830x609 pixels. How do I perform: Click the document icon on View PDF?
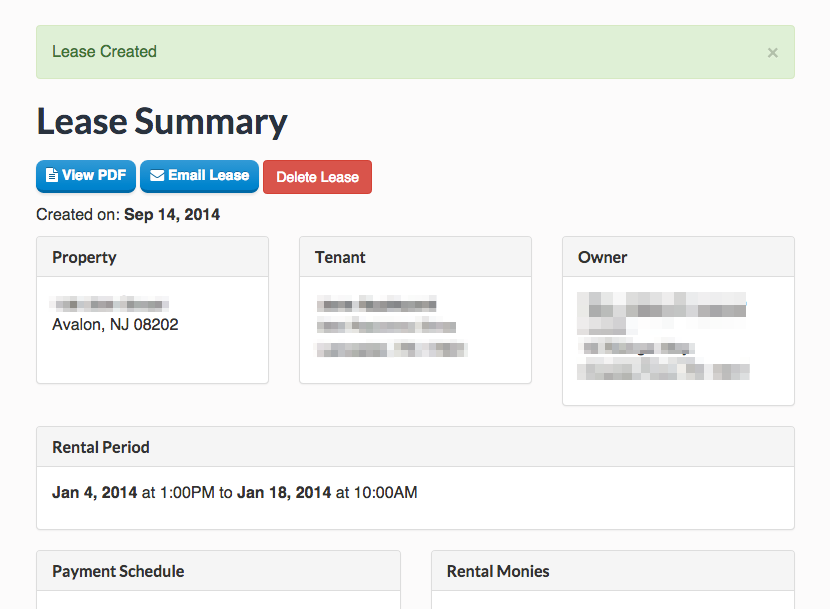pos(52,176)
